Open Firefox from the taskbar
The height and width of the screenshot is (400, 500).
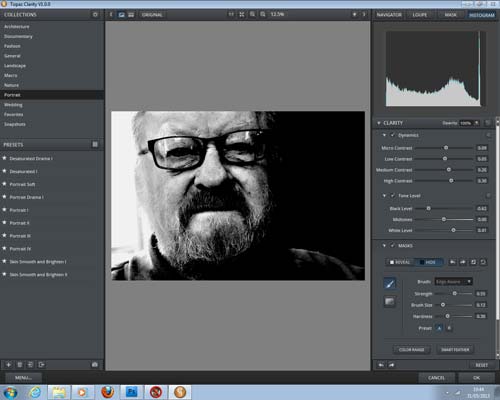tap(108, 392)
